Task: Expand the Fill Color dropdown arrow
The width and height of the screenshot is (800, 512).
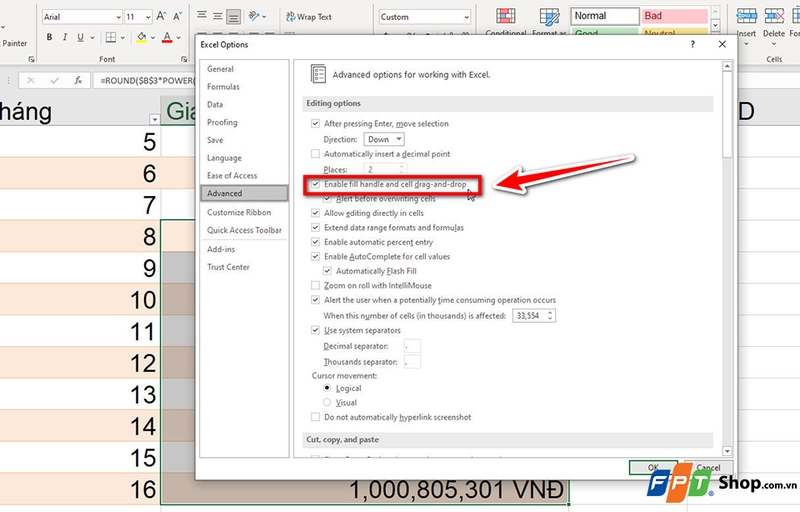Action: [153, 37]
